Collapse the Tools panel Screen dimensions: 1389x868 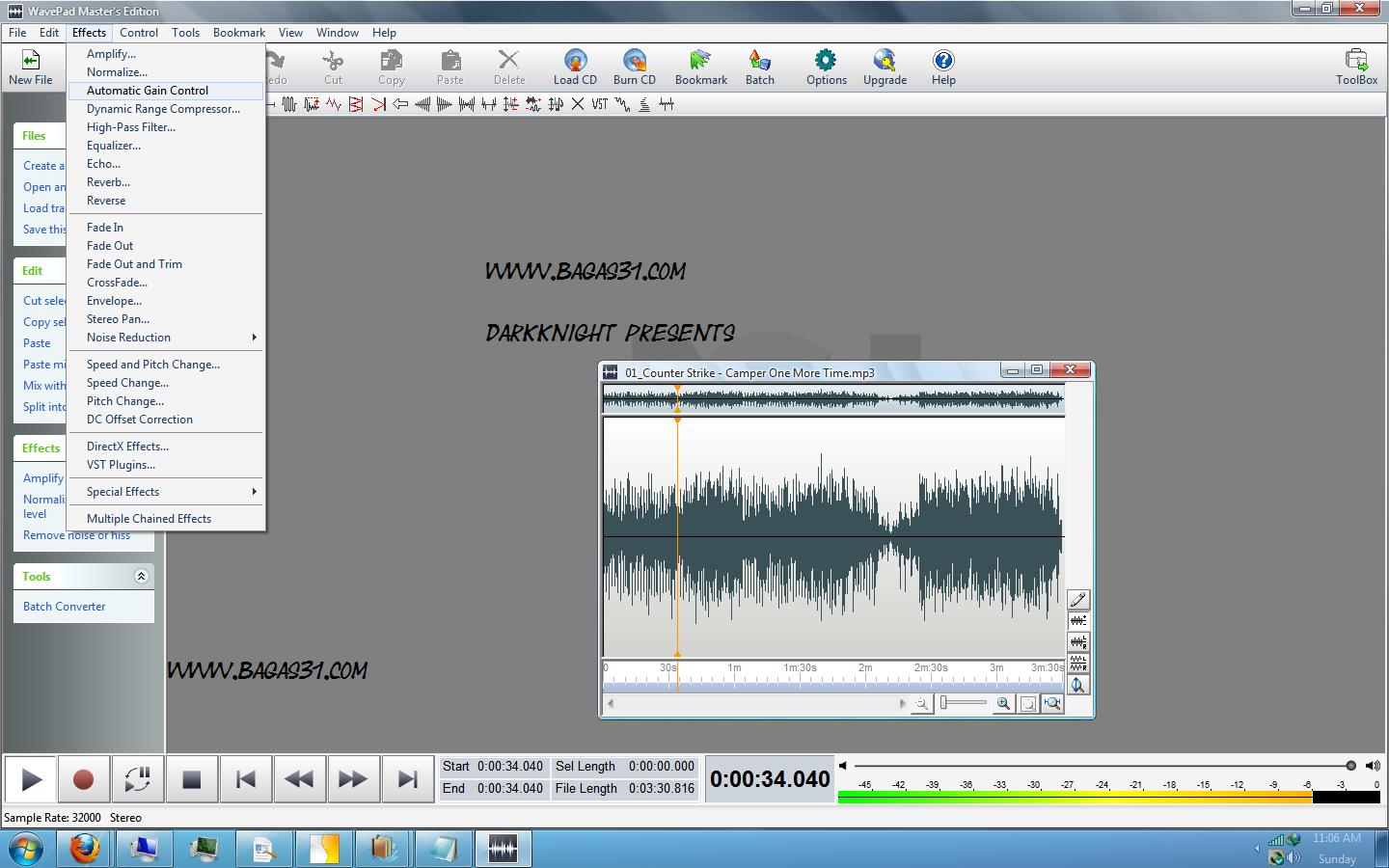pos(141,576)
